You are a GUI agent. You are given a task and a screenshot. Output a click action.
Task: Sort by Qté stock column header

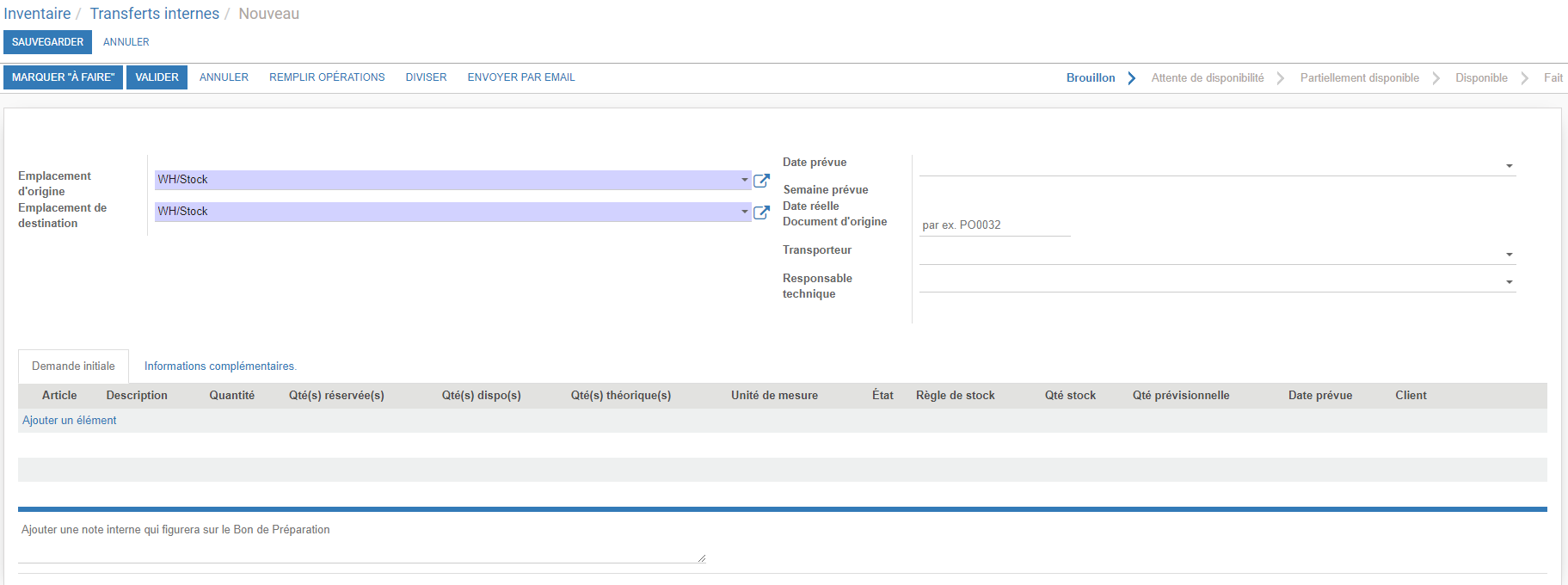tap(1071, 396)
